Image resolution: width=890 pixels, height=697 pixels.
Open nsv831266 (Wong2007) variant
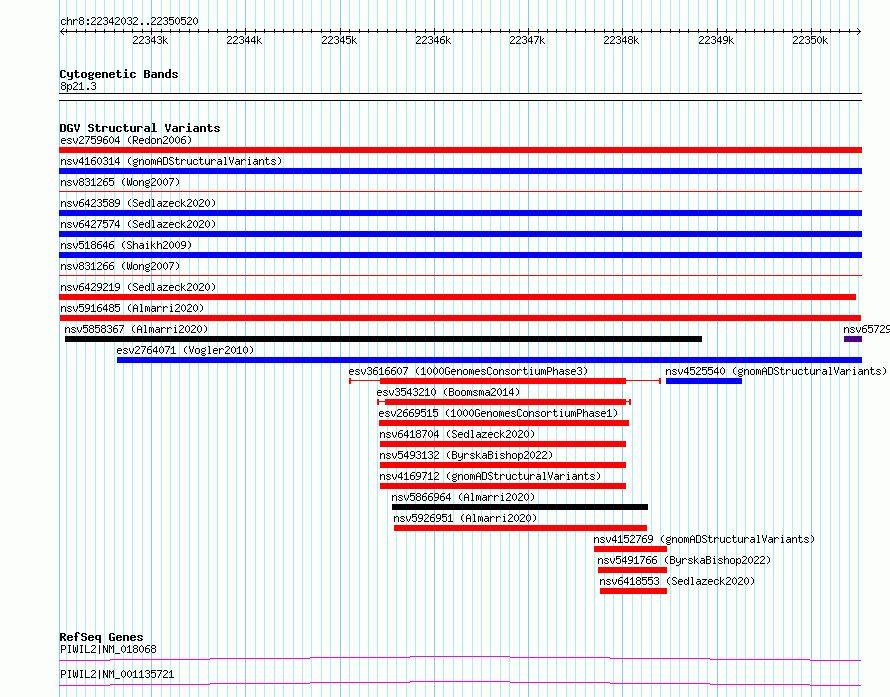(120, 266)
